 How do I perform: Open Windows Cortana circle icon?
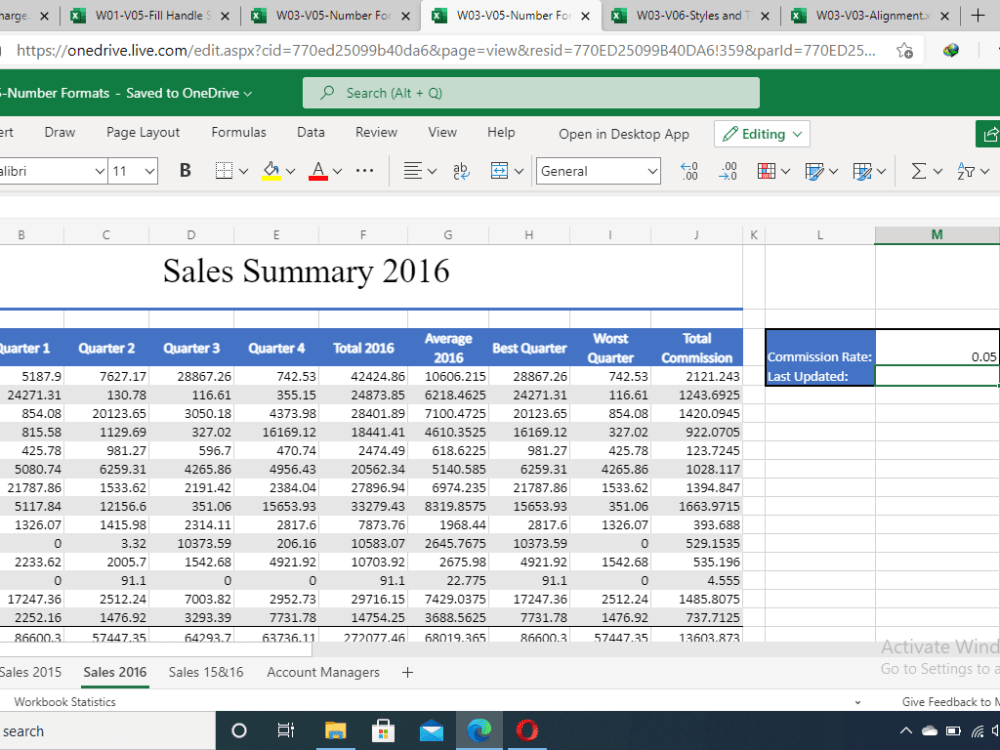pos(239,730)
